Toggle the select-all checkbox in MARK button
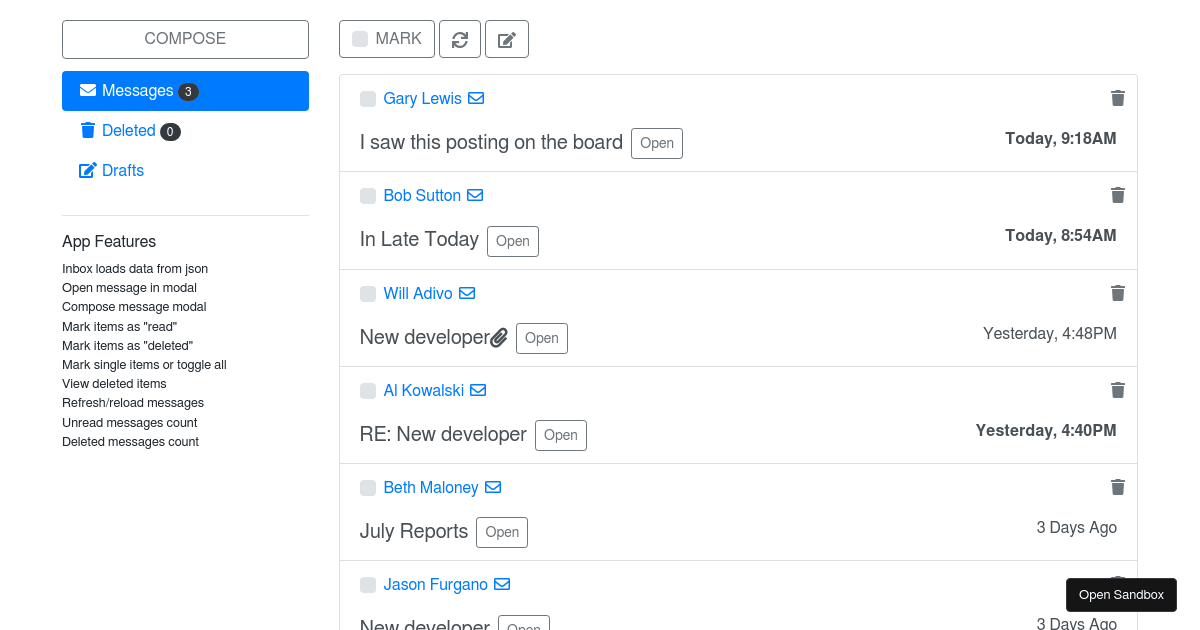The height and width of the screenshot is (630, 1200). [x=360, y=39]
